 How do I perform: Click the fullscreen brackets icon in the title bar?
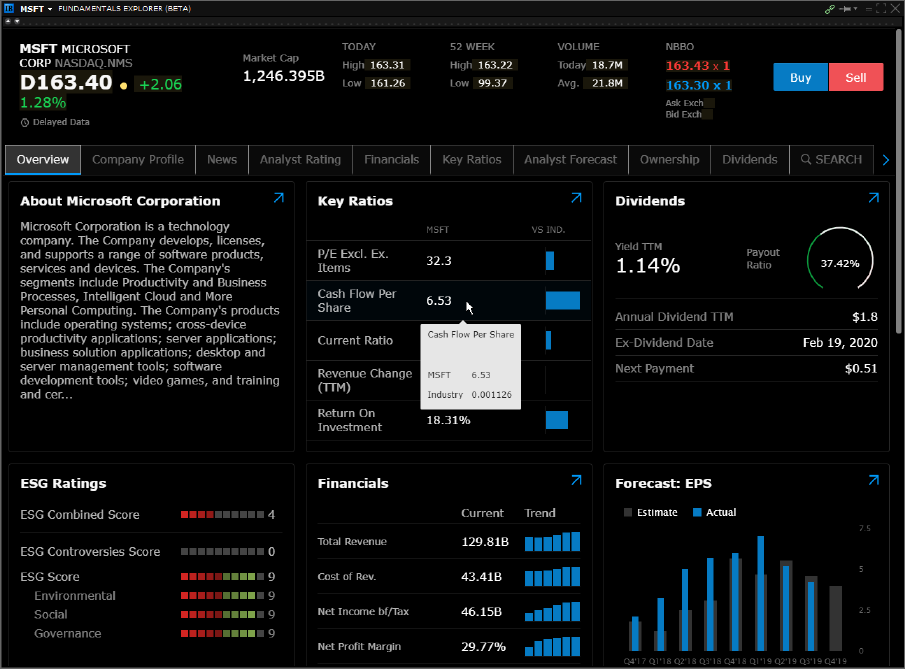(x=881, y=9)
